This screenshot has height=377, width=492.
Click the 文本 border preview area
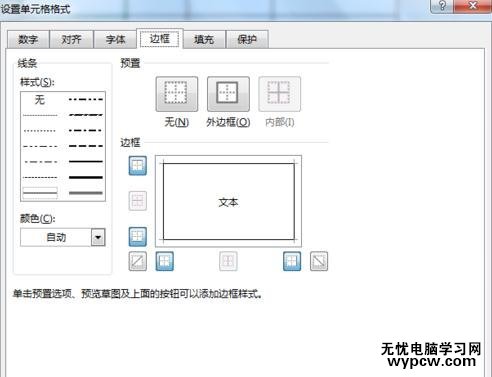tap(229, 201)
